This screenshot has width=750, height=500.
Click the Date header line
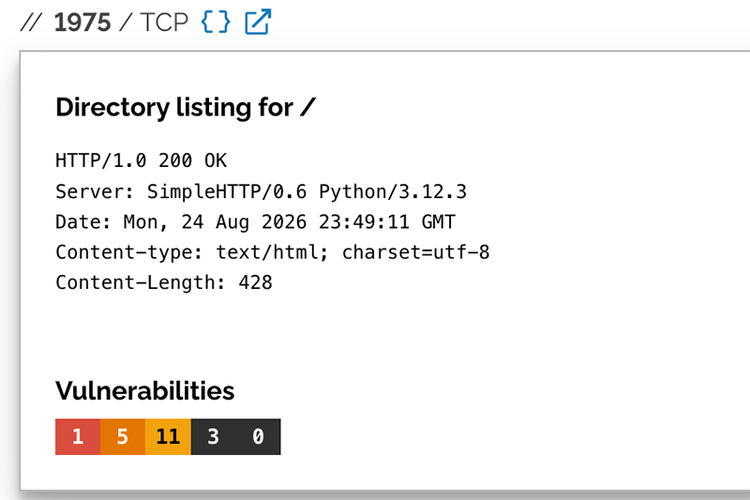[255, 222]
